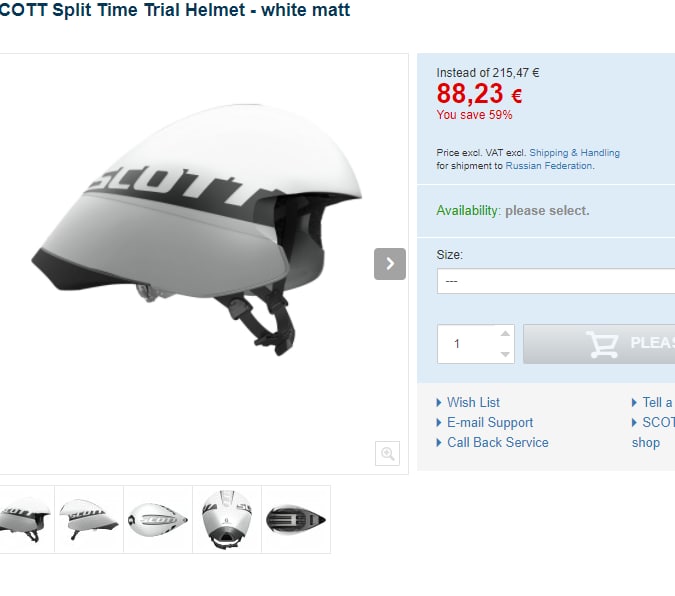
Task: Select the underside helmet thumbnail
Action: (x=296, y=519)
